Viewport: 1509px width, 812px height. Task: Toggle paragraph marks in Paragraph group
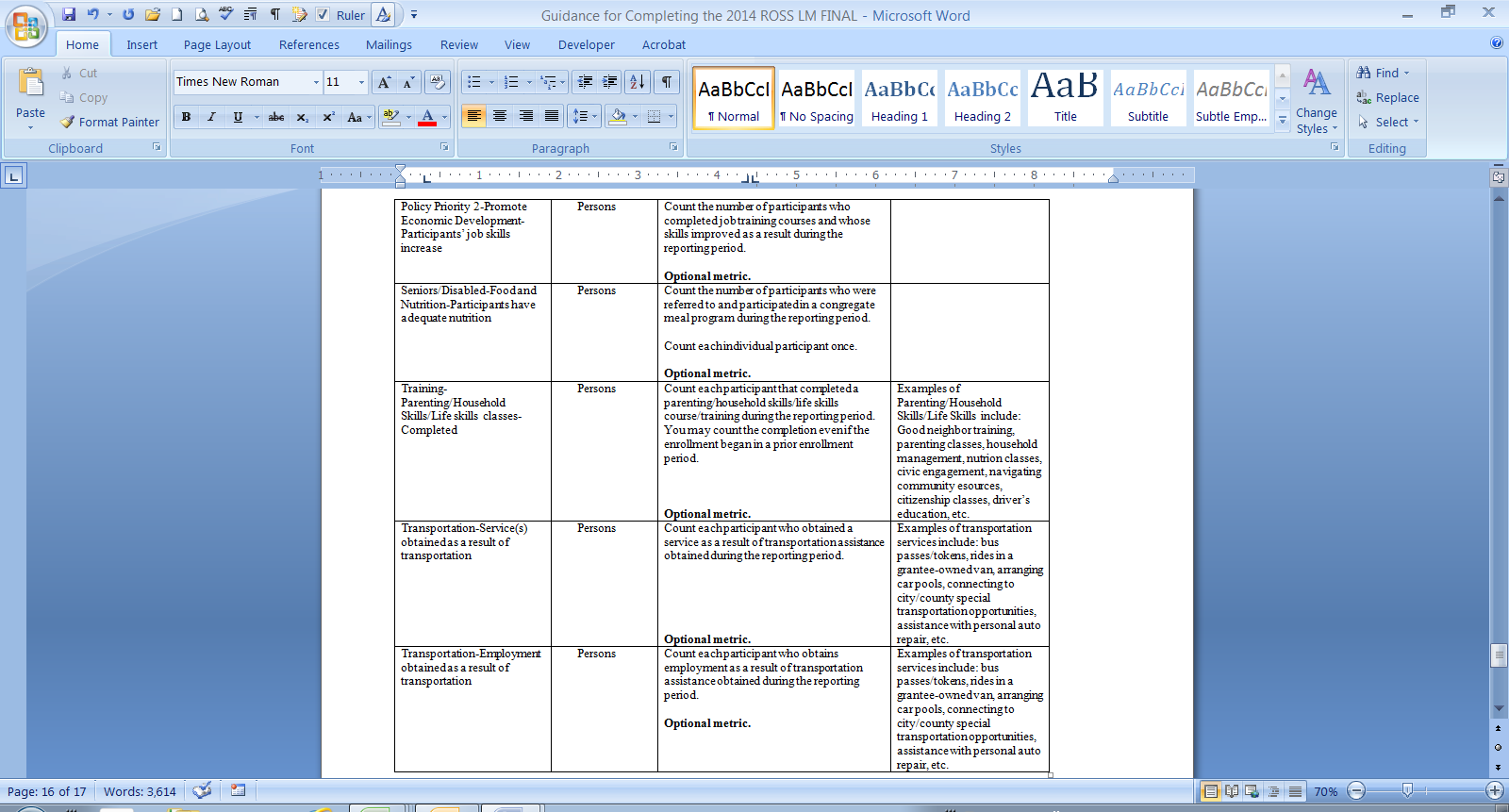tap(667, 82)
